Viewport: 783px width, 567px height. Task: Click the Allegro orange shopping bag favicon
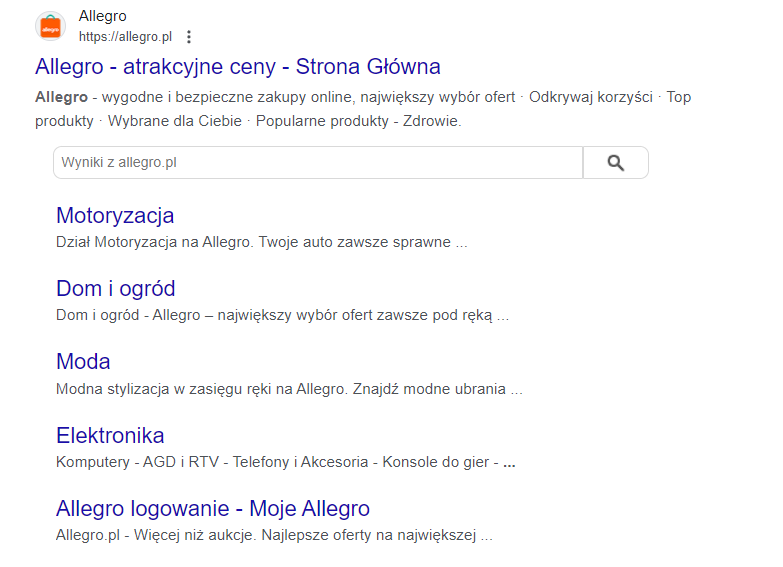point(50,26)
